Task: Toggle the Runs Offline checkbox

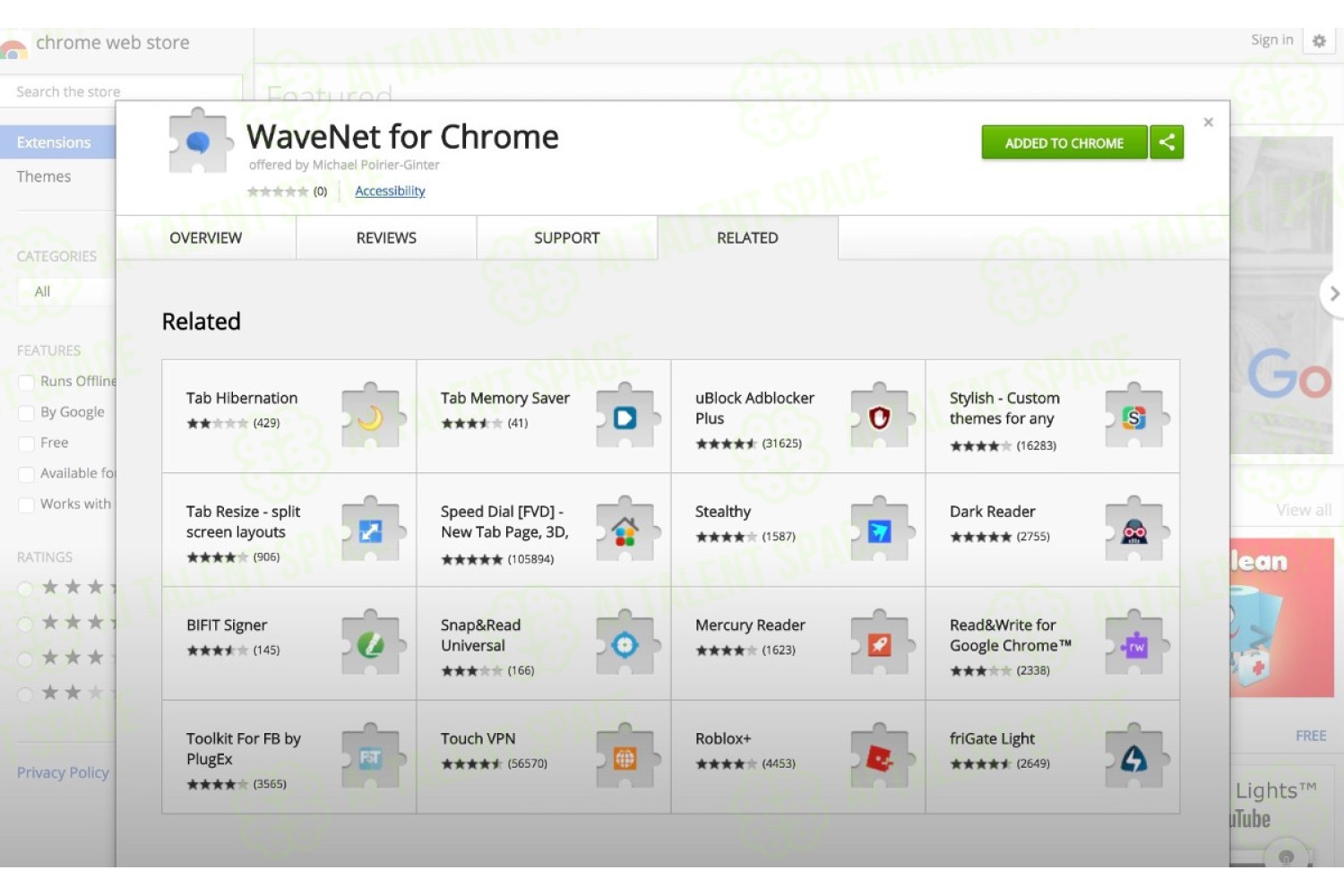Action: (26, 383)
